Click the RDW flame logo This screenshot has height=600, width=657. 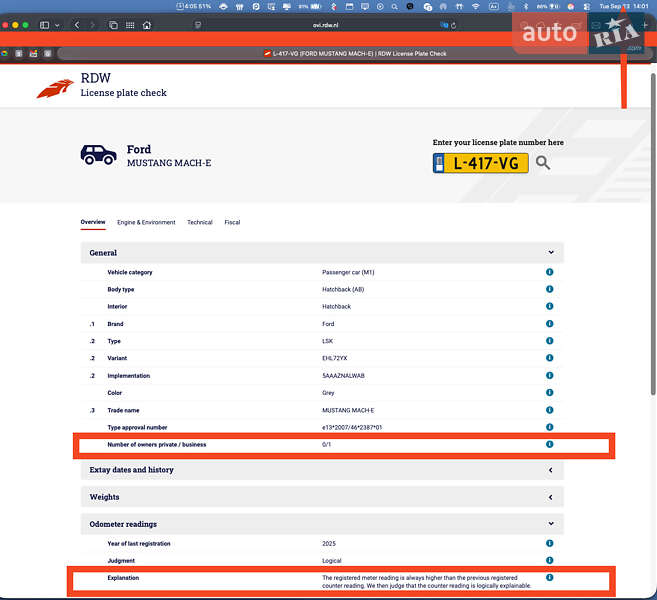point(55,88)
